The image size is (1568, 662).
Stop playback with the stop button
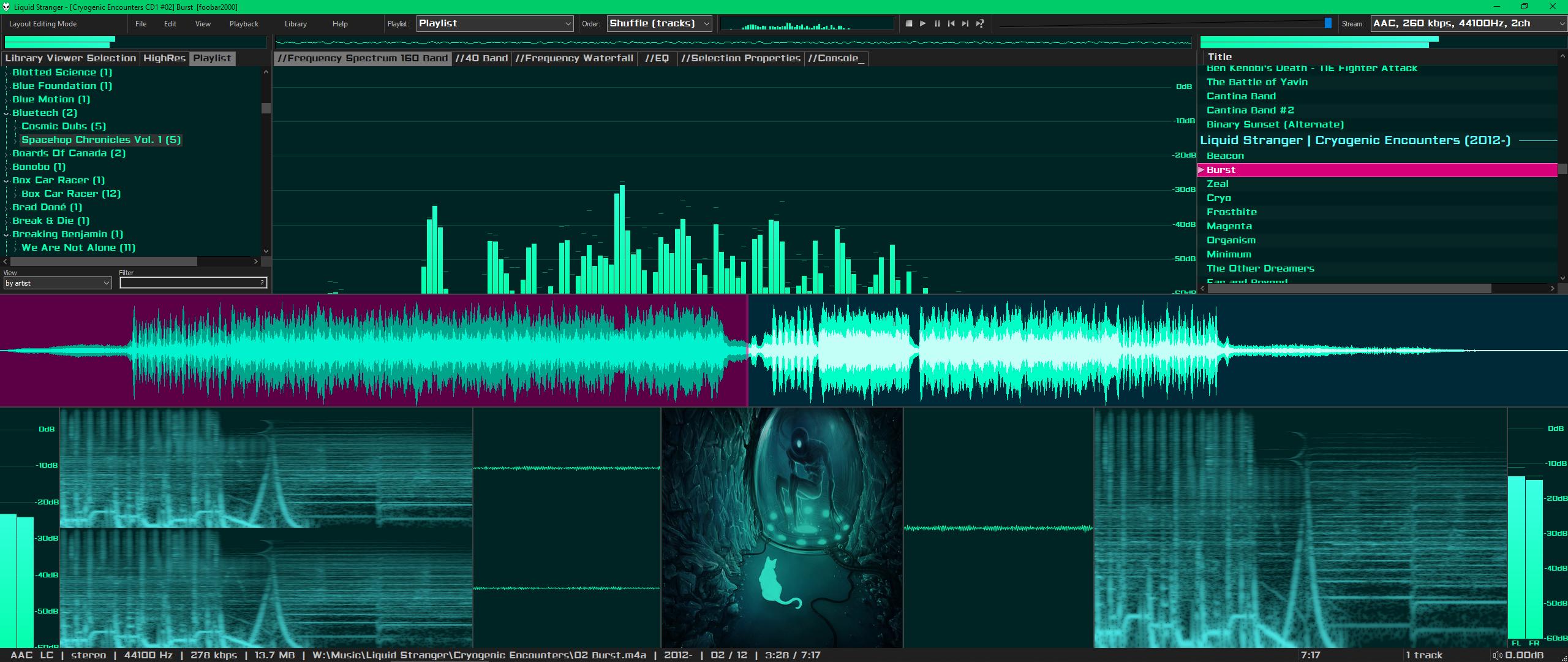click(909, 23)
